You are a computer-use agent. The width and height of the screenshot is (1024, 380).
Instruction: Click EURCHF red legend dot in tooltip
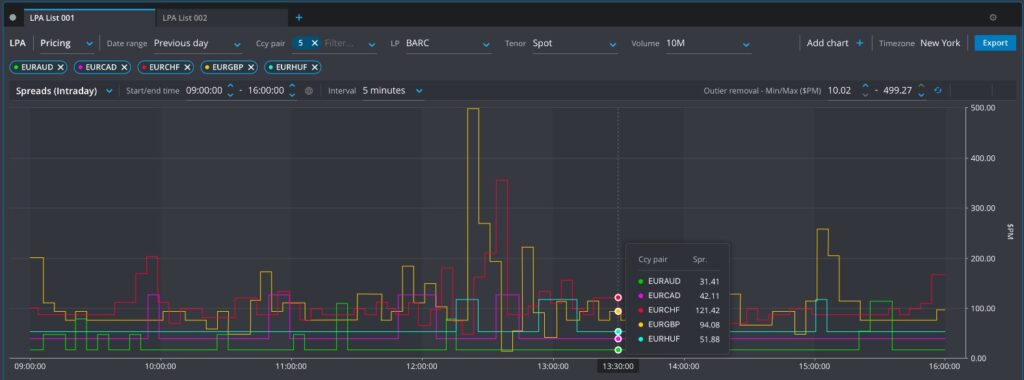(x=641, y=310)
